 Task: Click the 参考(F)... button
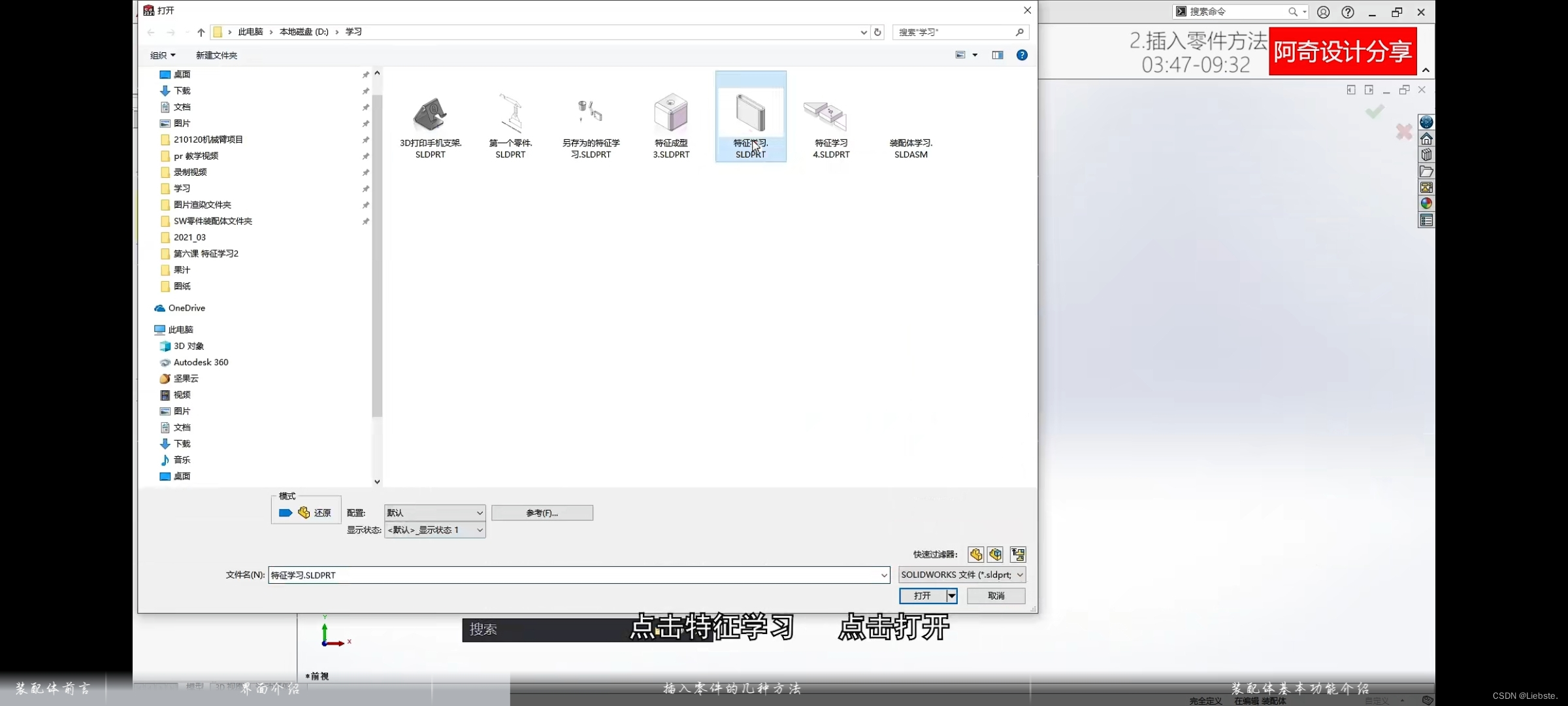542,513
